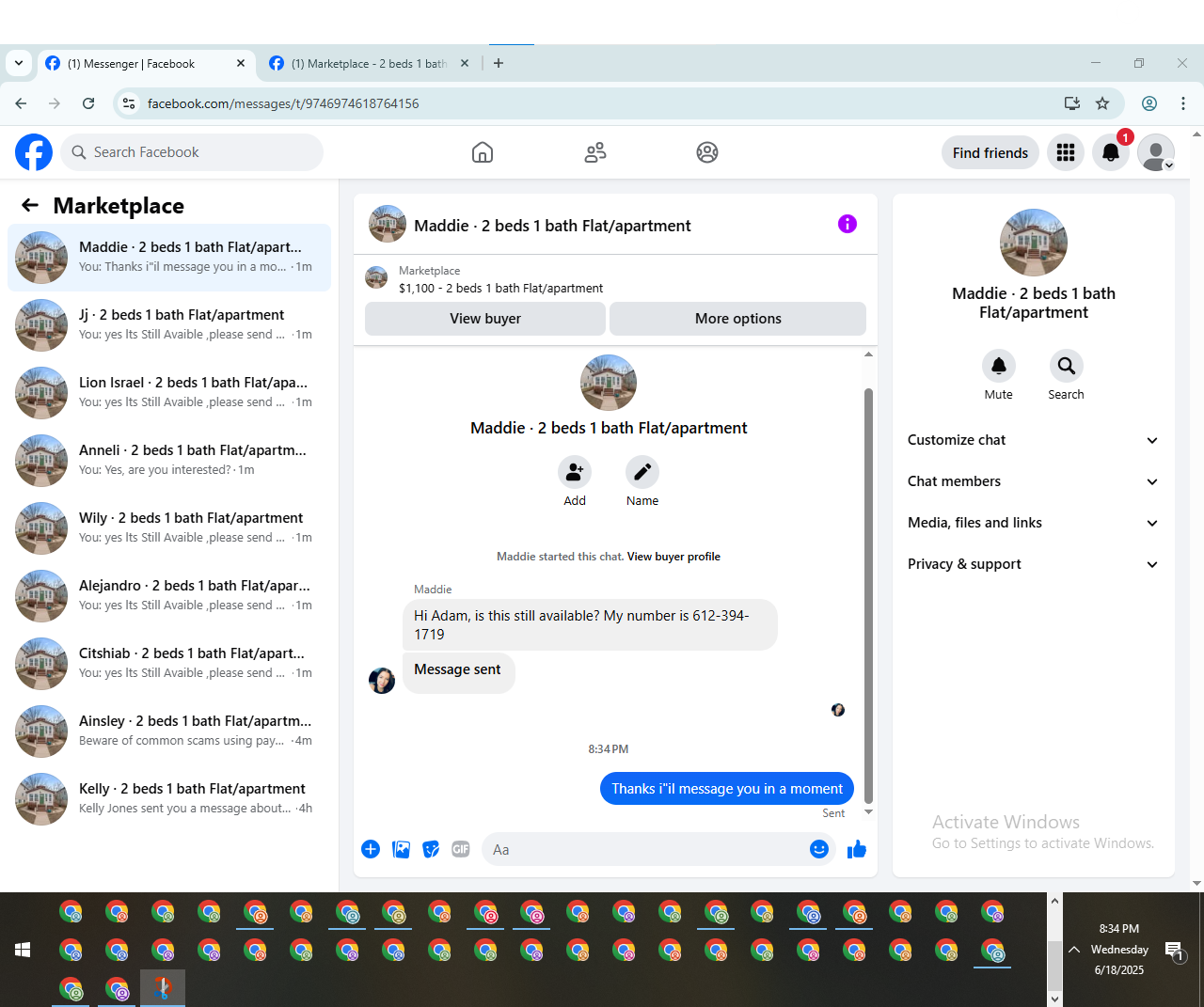Open the Friends icon in top navigation

tap(595, 152)
